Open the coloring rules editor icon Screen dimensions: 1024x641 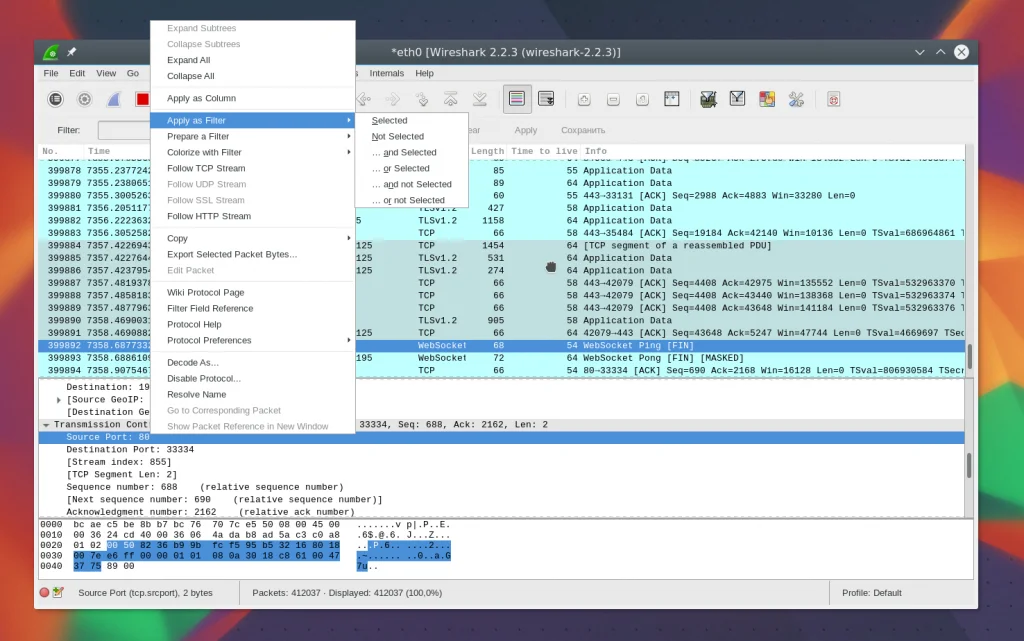click(x=767, y=99)
